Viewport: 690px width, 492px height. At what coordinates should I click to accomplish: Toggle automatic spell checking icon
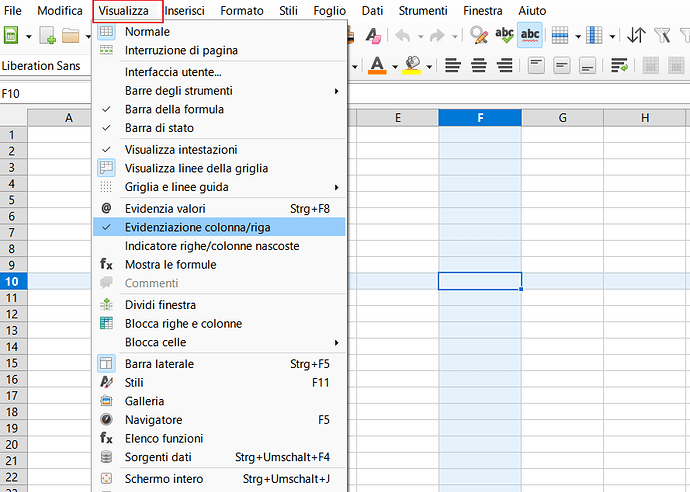(530, 36)
